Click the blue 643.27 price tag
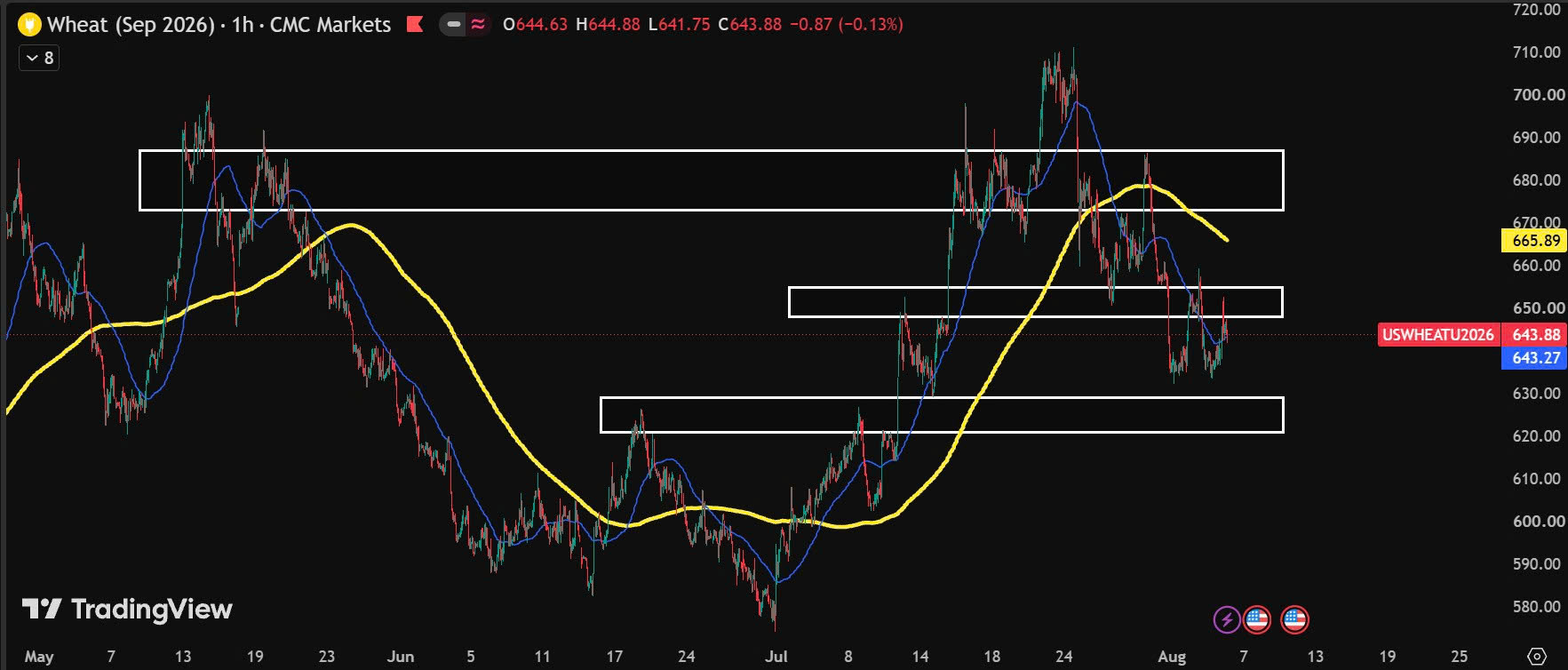 click(x=1536, y=358)
